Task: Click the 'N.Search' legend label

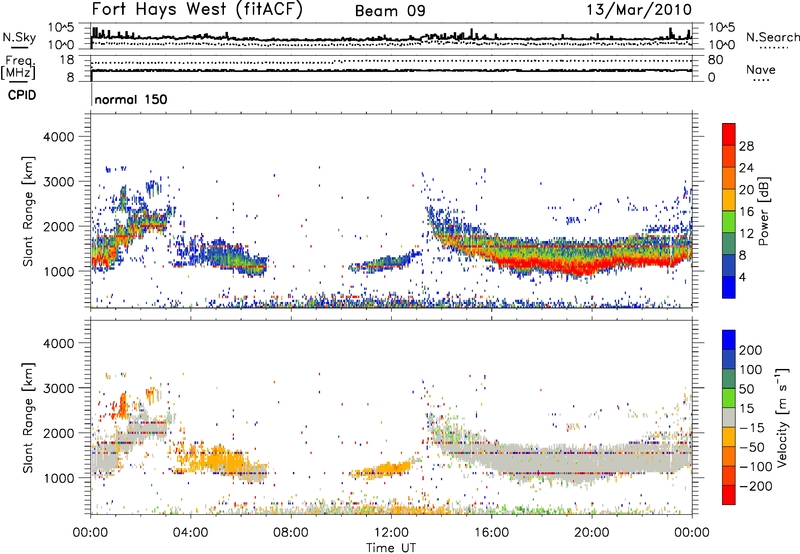Action: point(772,37)
